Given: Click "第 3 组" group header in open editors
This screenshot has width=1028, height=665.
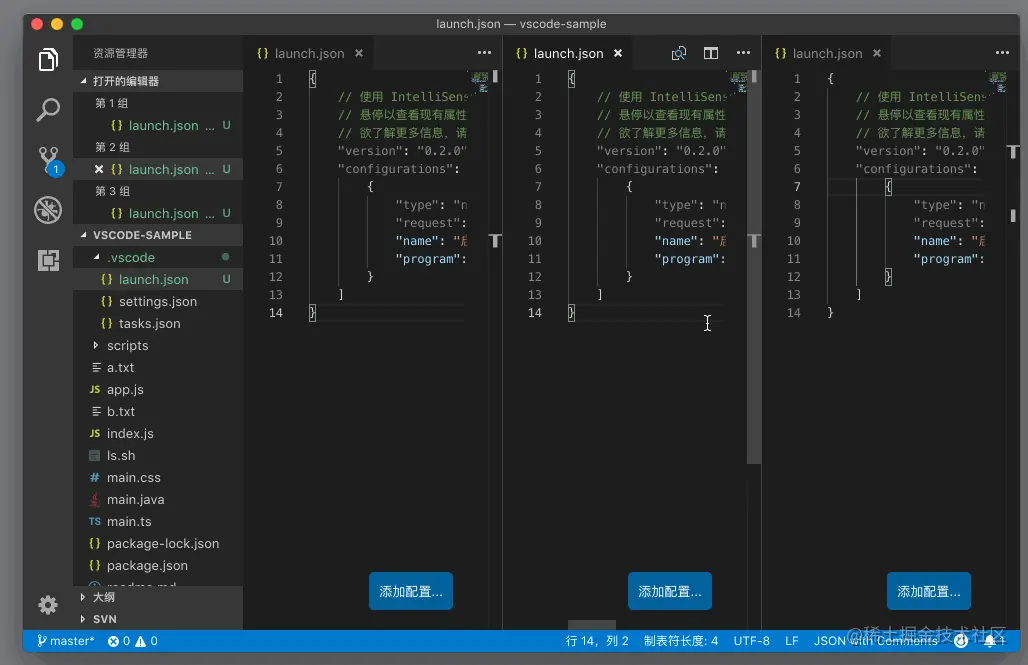Looking at the screenshot, I should (x=158, y=191).
